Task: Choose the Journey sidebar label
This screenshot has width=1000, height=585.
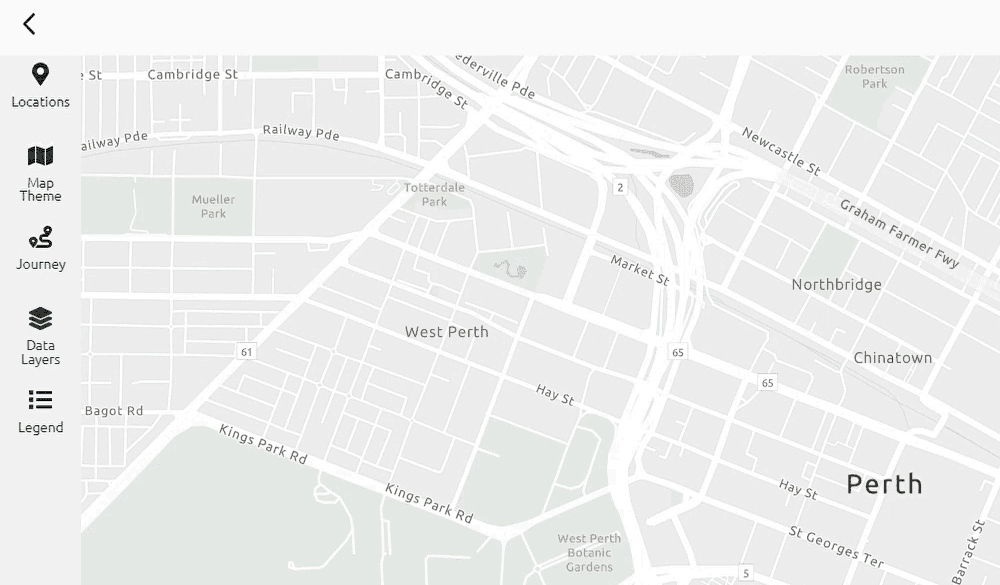Action: click(41, 265)
